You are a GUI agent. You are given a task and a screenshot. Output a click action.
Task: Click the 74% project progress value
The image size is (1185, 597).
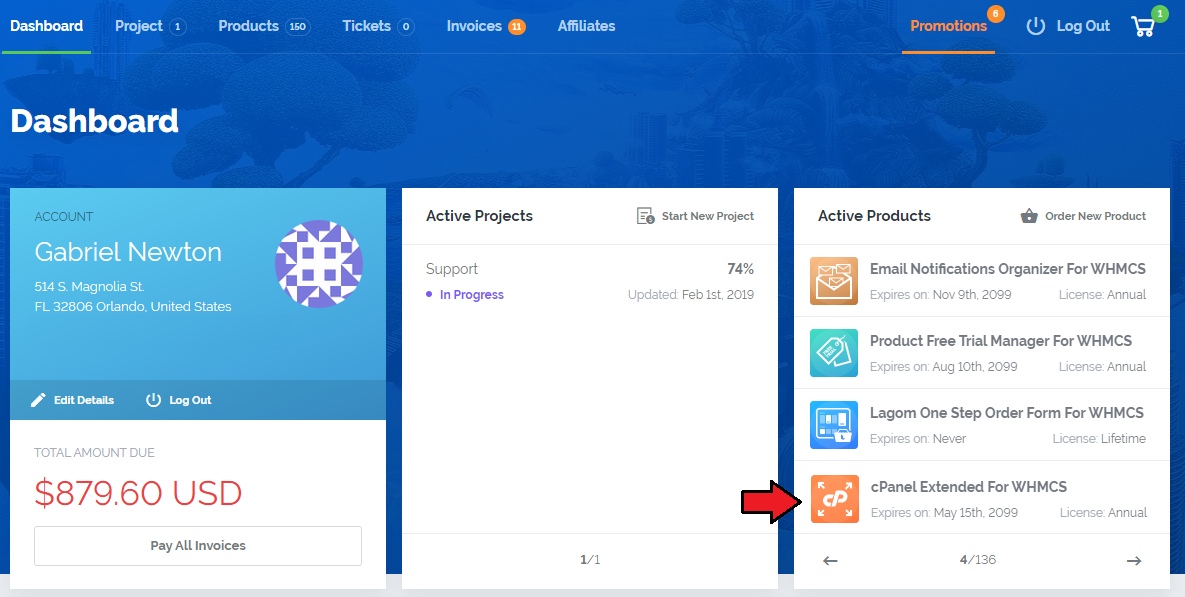[x=741, y=269]
